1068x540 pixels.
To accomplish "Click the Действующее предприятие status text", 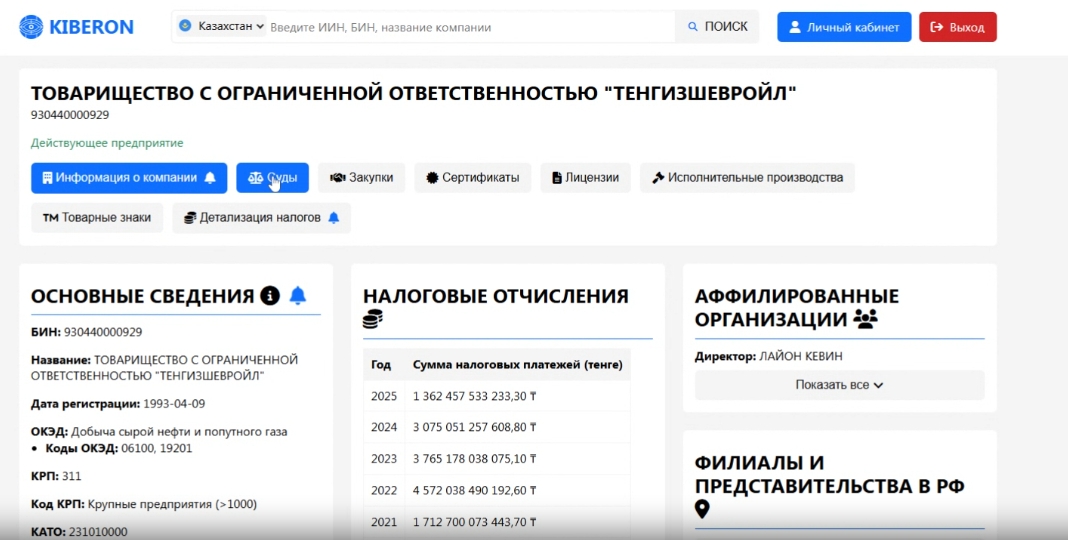I will (x=107, y=143).
